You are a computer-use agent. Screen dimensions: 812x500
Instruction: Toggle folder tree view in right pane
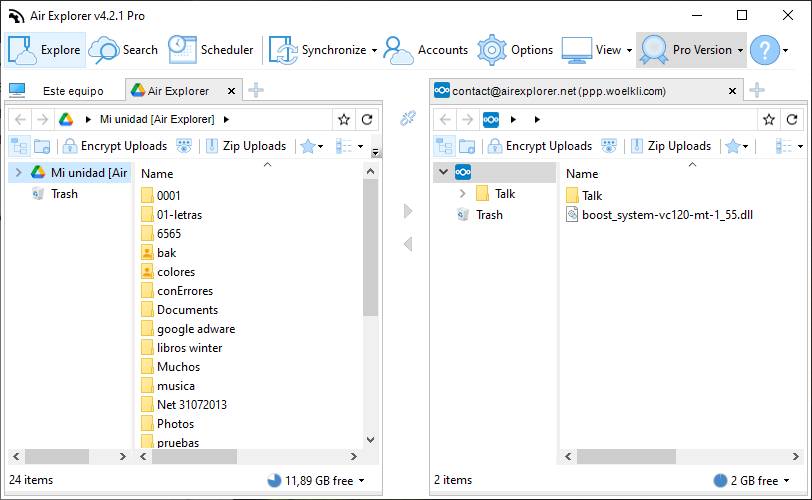click(444, 146)
